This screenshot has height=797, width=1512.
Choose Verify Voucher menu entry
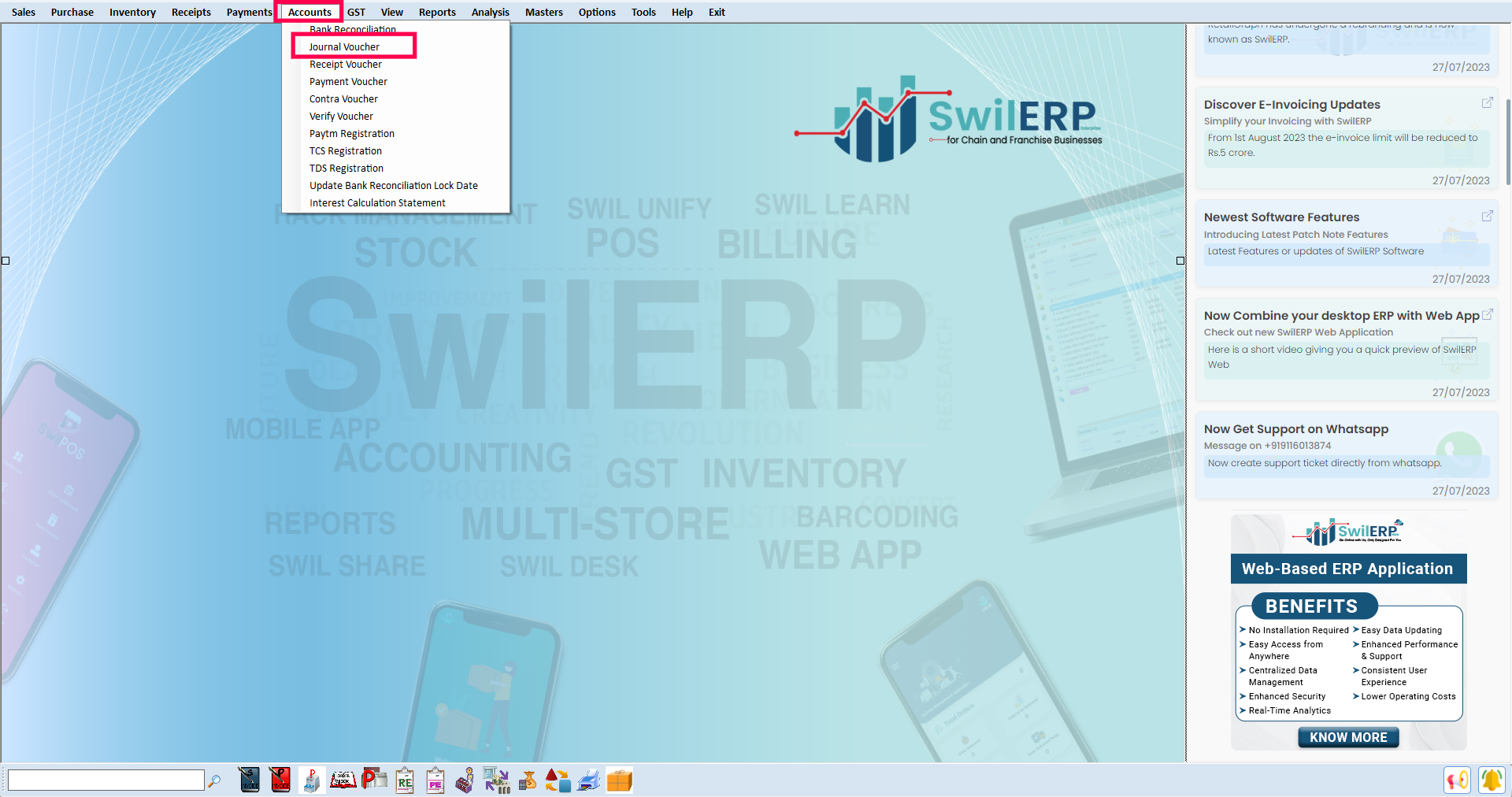click(x=396, y=117)
